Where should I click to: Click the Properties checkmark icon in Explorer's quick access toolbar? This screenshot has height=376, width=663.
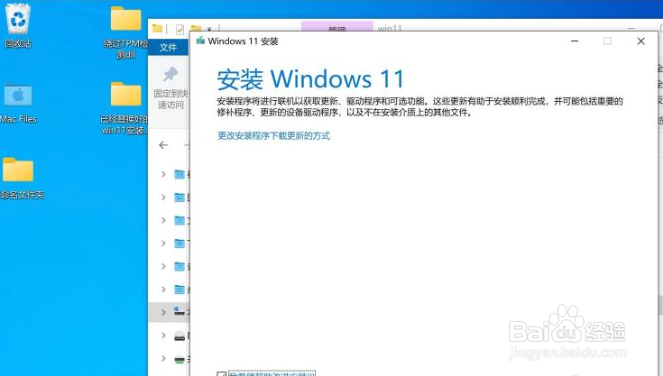[180, 29]
